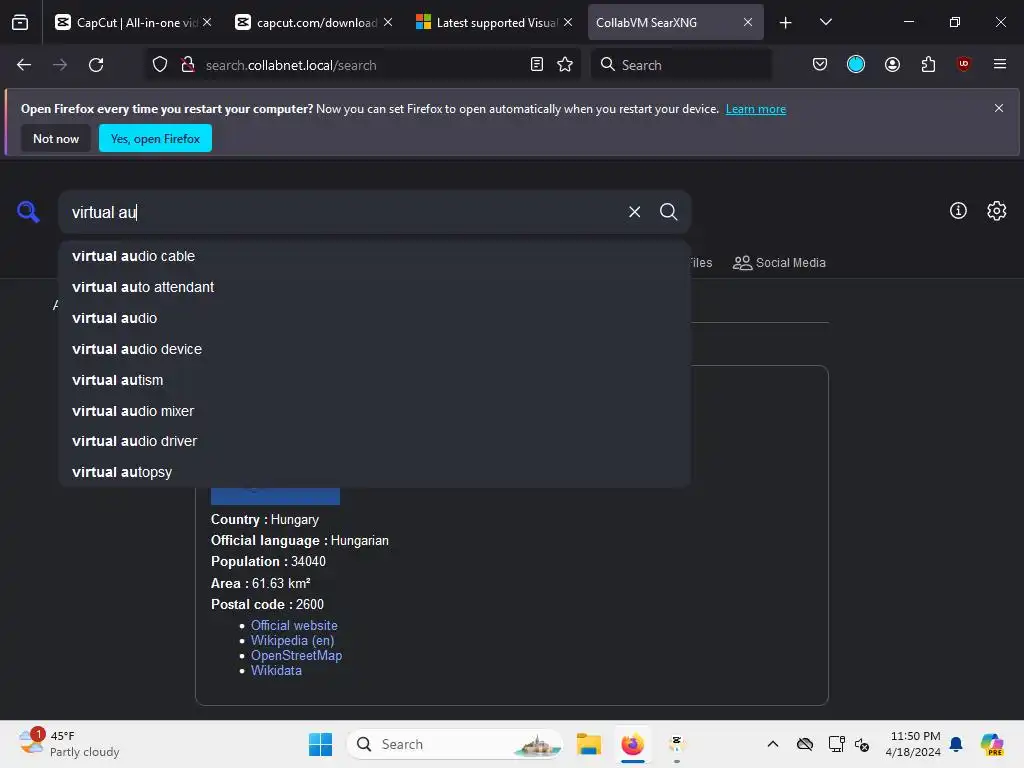Choose suggestion virtual auto attendant
Screen dimensions: 1024x768
pos(374,287)
